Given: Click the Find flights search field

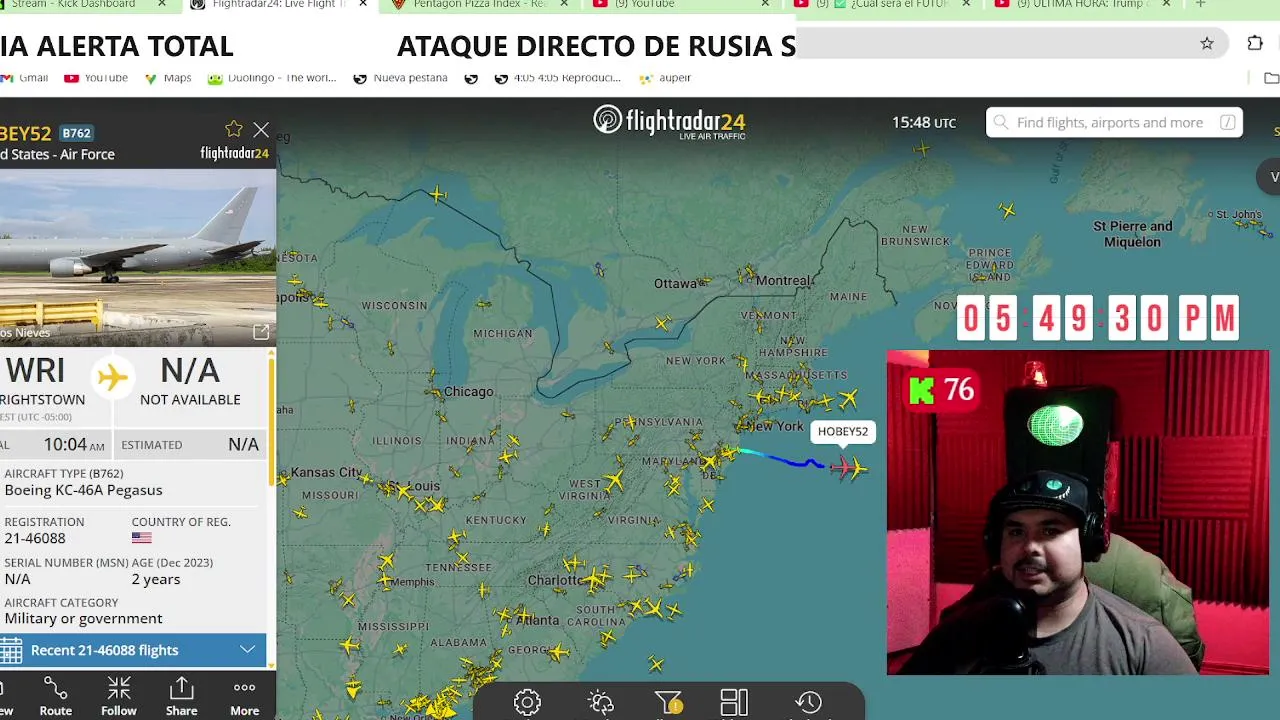Looking at the screenshot, I should point(1114,122).
